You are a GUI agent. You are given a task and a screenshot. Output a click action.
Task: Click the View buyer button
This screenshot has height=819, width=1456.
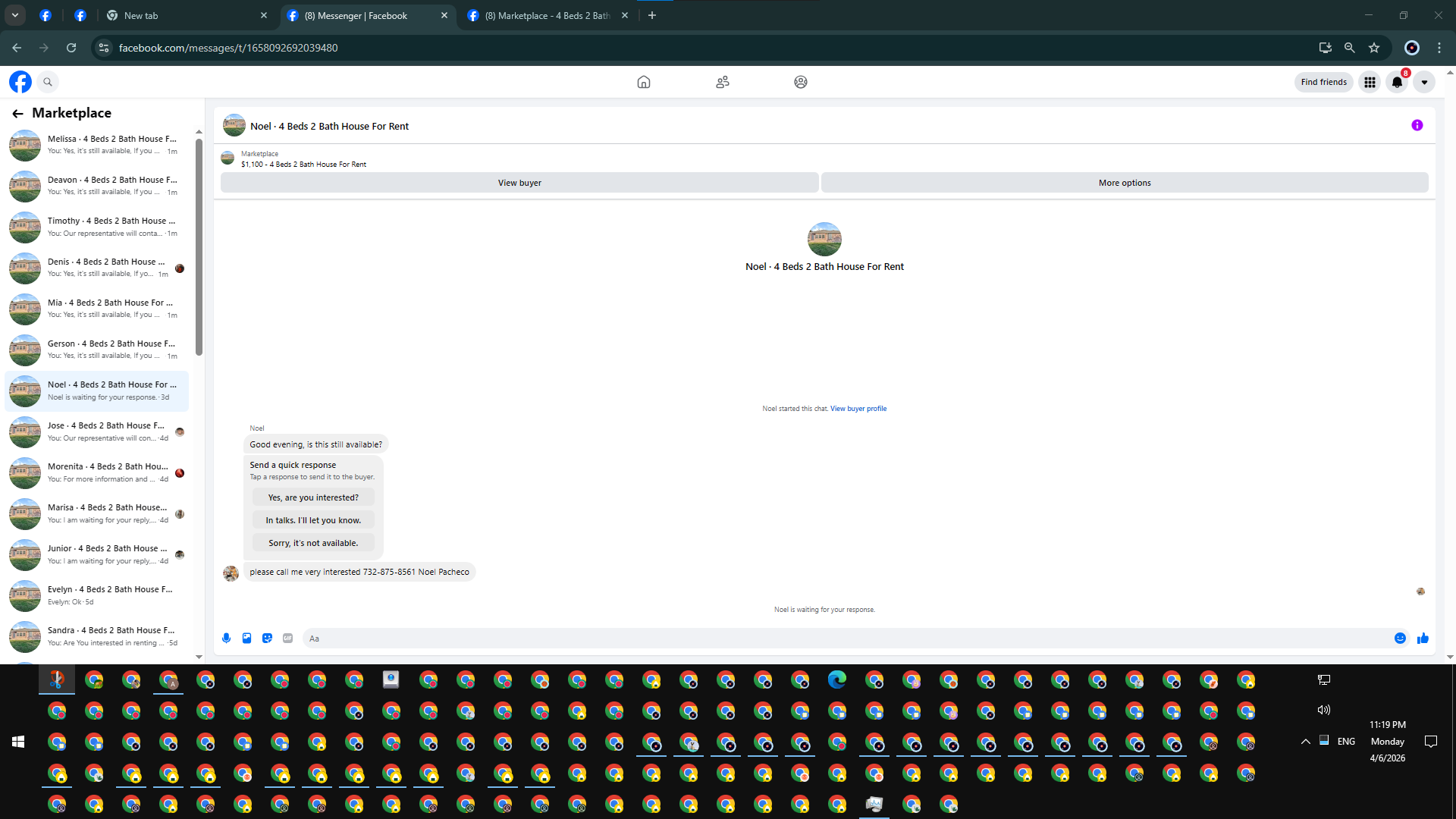(519, 183)
